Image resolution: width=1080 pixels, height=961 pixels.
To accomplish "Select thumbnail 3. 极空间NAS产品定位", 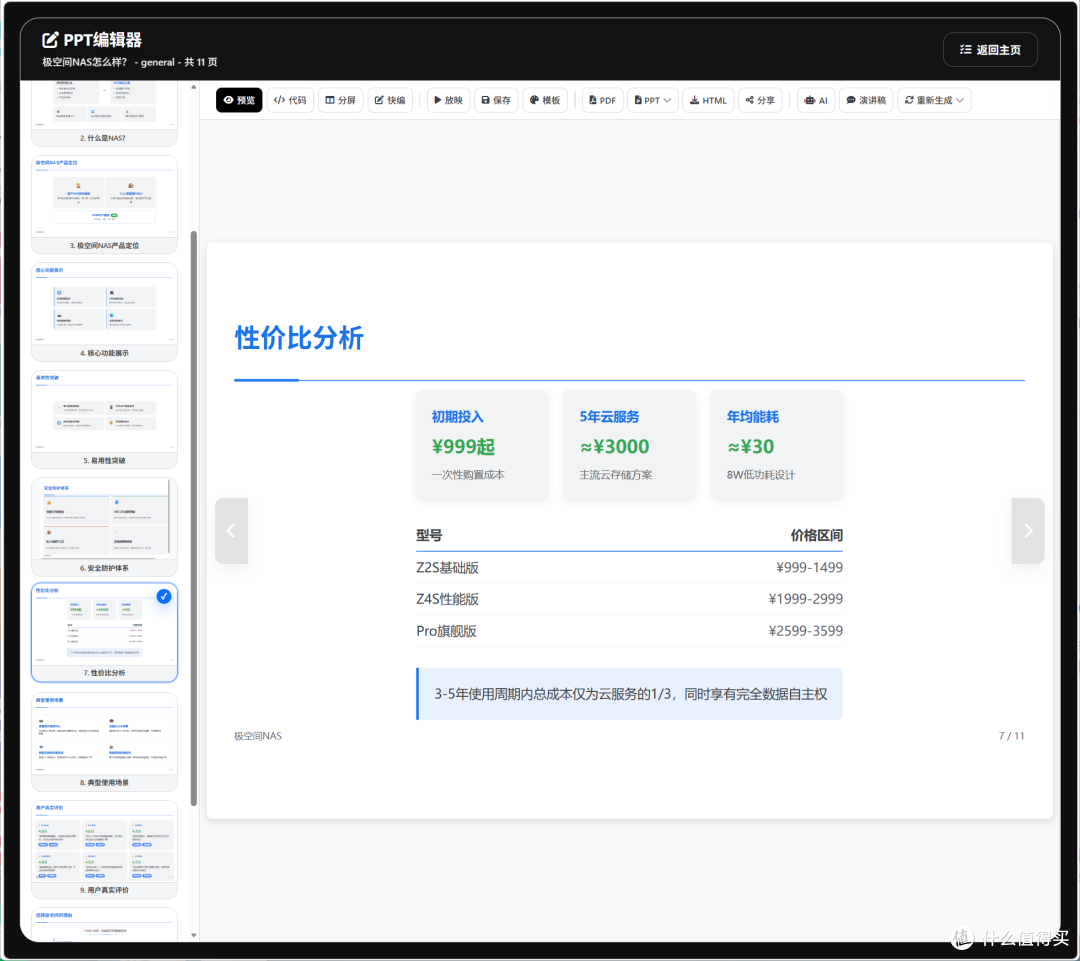I will tap(104, 204).
